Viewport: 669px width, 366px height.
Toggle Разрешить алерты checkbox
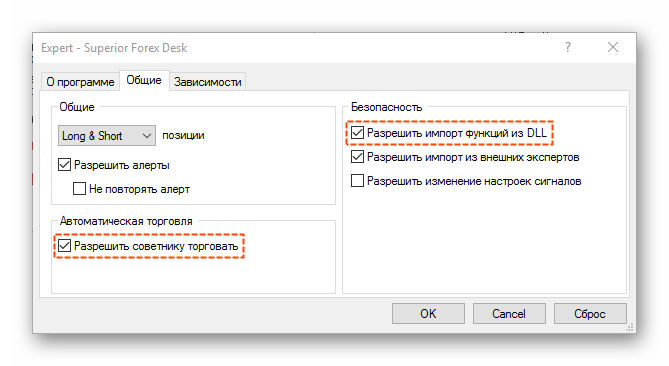coord(64,165)
